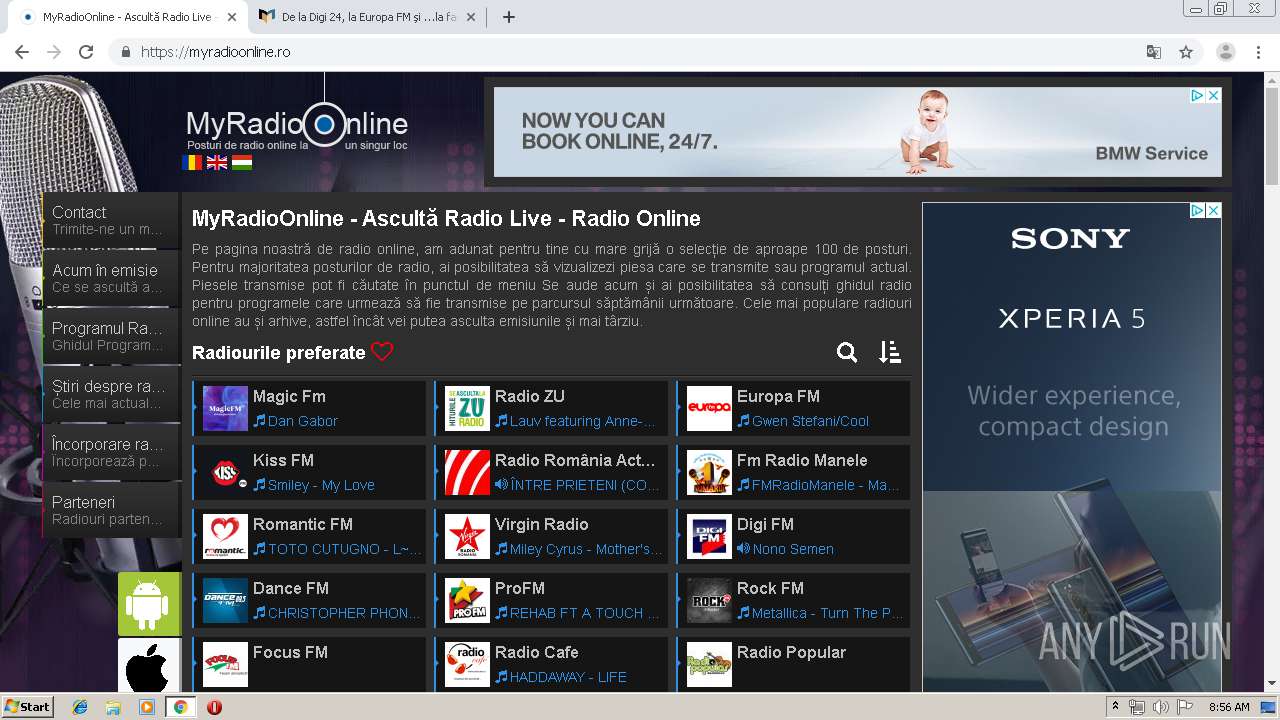1280x720 pixels.
Task: Open Internet Explorer from the taskbar
Action: coord(80,707)
